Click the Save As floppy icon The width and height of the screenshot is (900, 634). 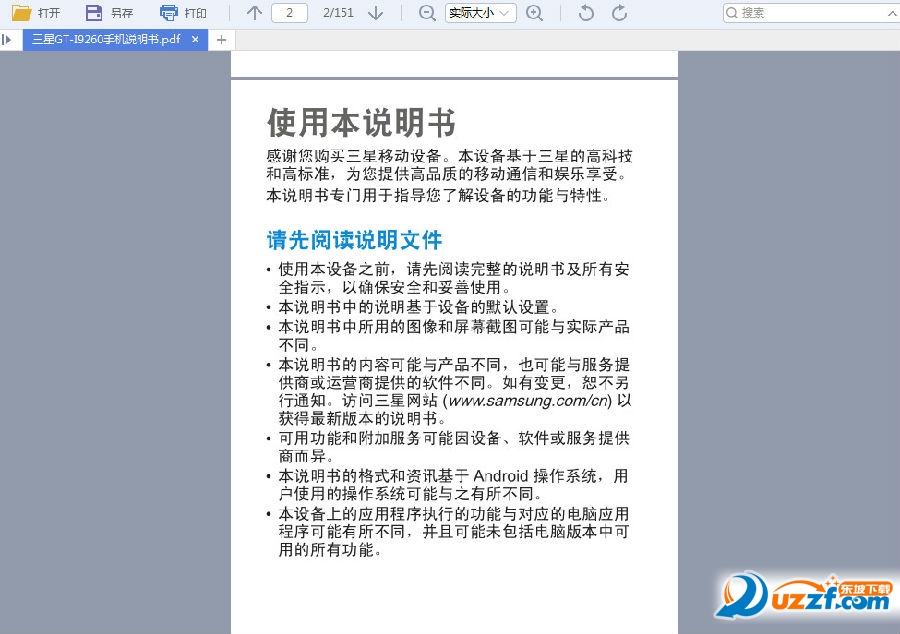click(x=94, y=13)
